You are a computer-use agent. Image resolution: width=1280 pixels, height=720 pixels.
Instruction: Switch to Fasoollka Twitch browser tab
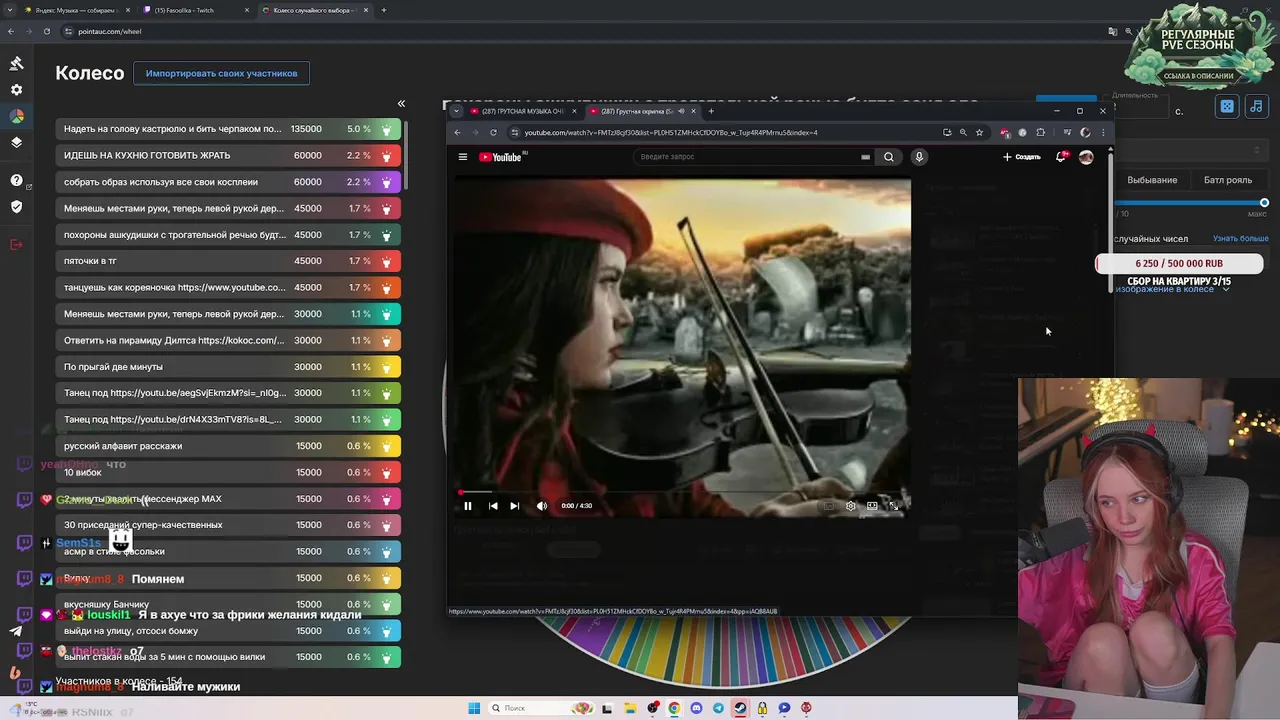coord(195,10)
